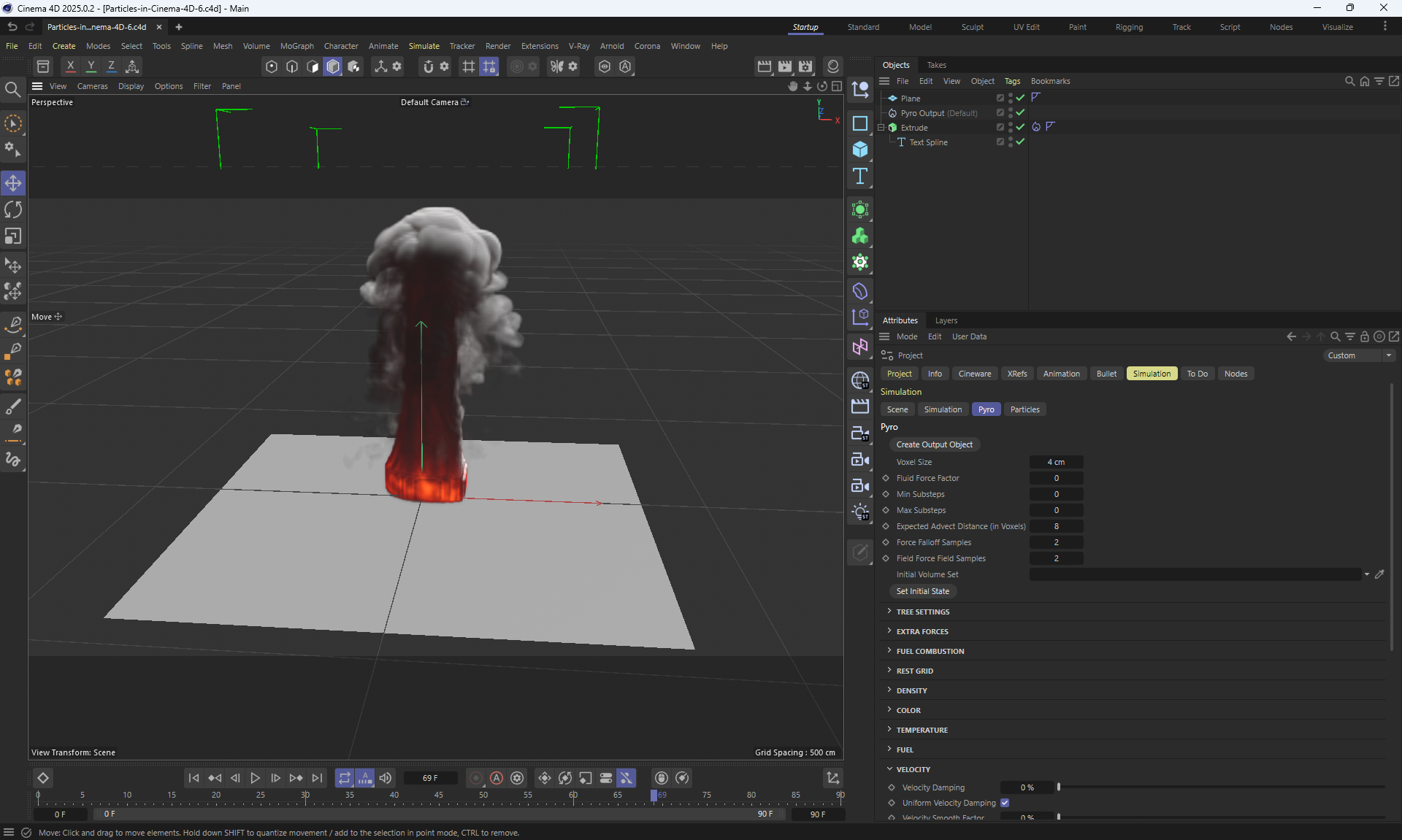Click the Record Active Objects button

(x=476, y=778)
